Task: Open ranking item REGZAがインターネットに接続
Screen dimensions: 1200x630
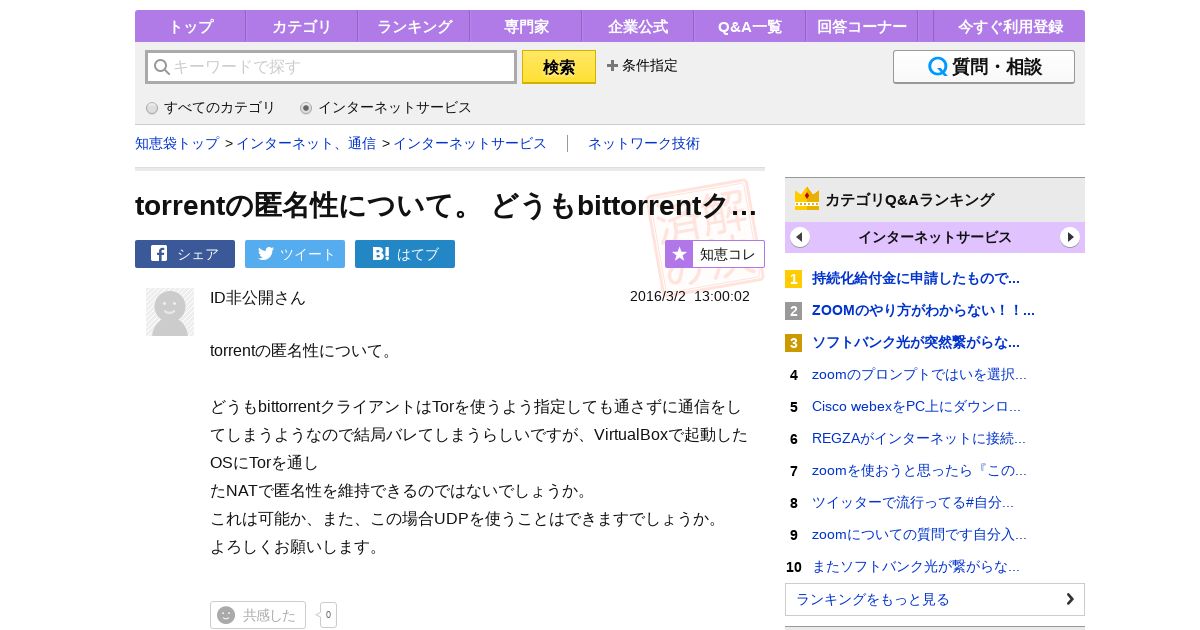Action: coord(919,438)
